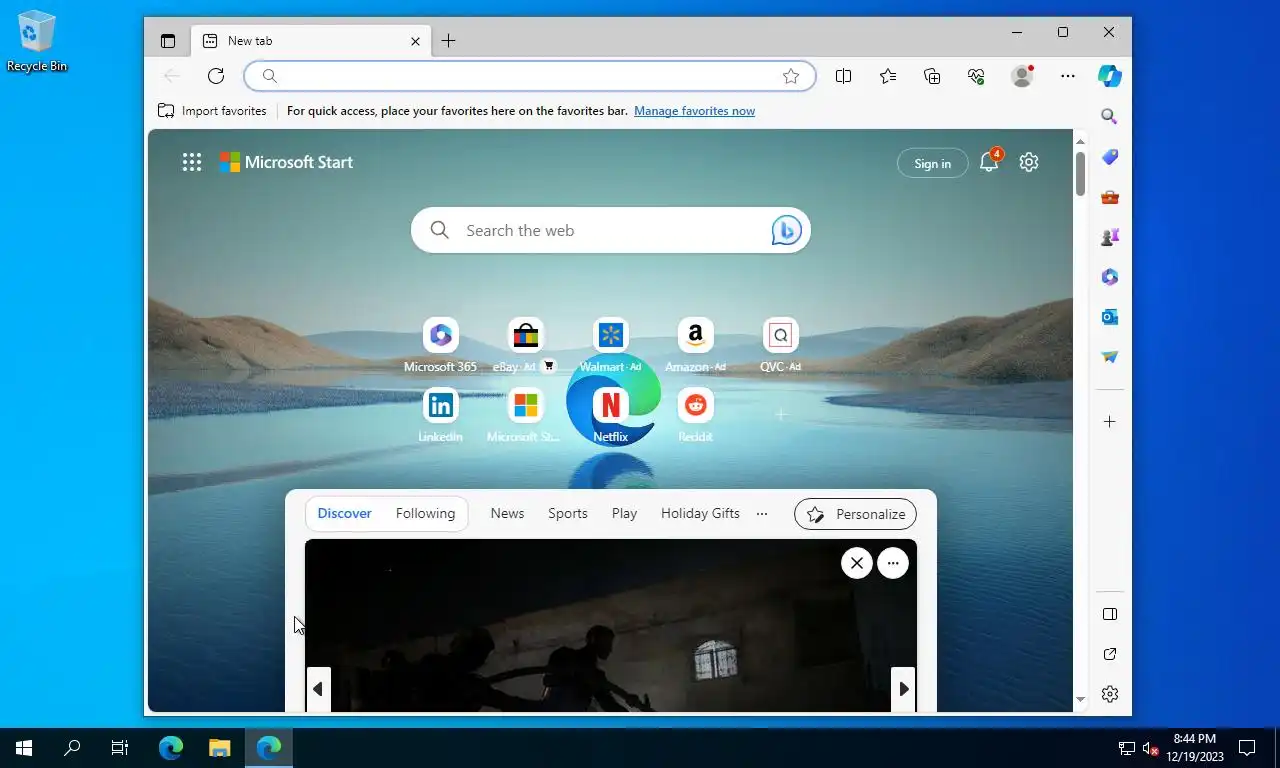The width and height of the screenshot is (1280, 768).
Task: Open Task View in taskbar
Action: (120, 747)
